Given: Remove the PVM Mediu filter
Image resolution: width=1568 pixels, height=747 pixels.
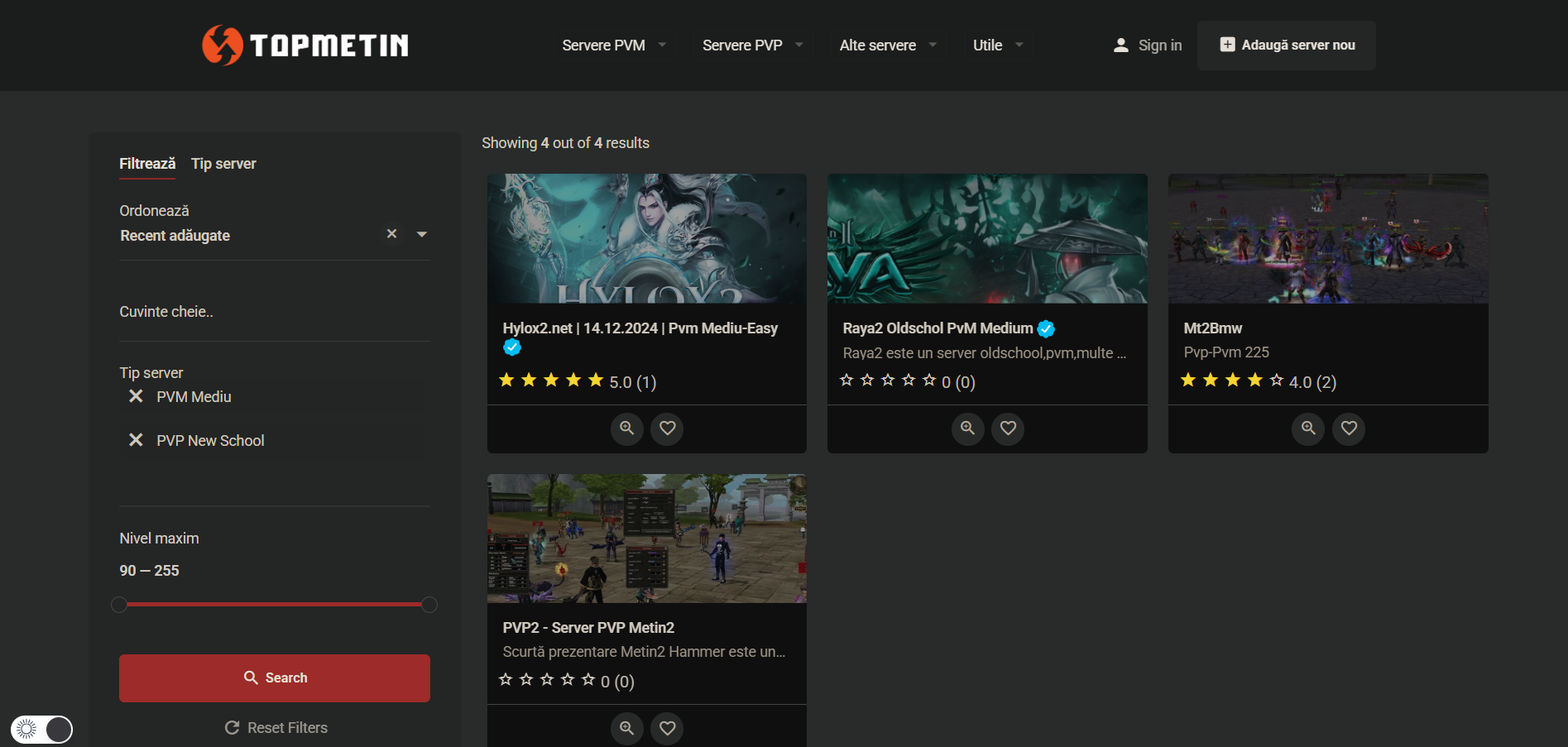Looking at the screenshot, I should (136, 397).
